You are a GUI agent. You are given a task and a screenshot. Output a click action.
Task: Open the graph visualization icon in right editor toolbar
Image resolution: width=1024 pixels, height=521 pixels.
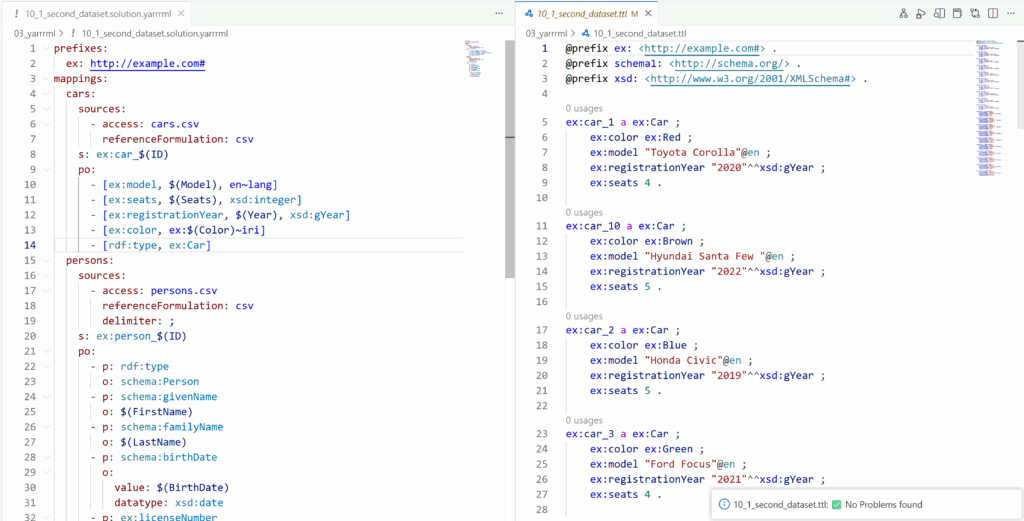coord(904,13)
